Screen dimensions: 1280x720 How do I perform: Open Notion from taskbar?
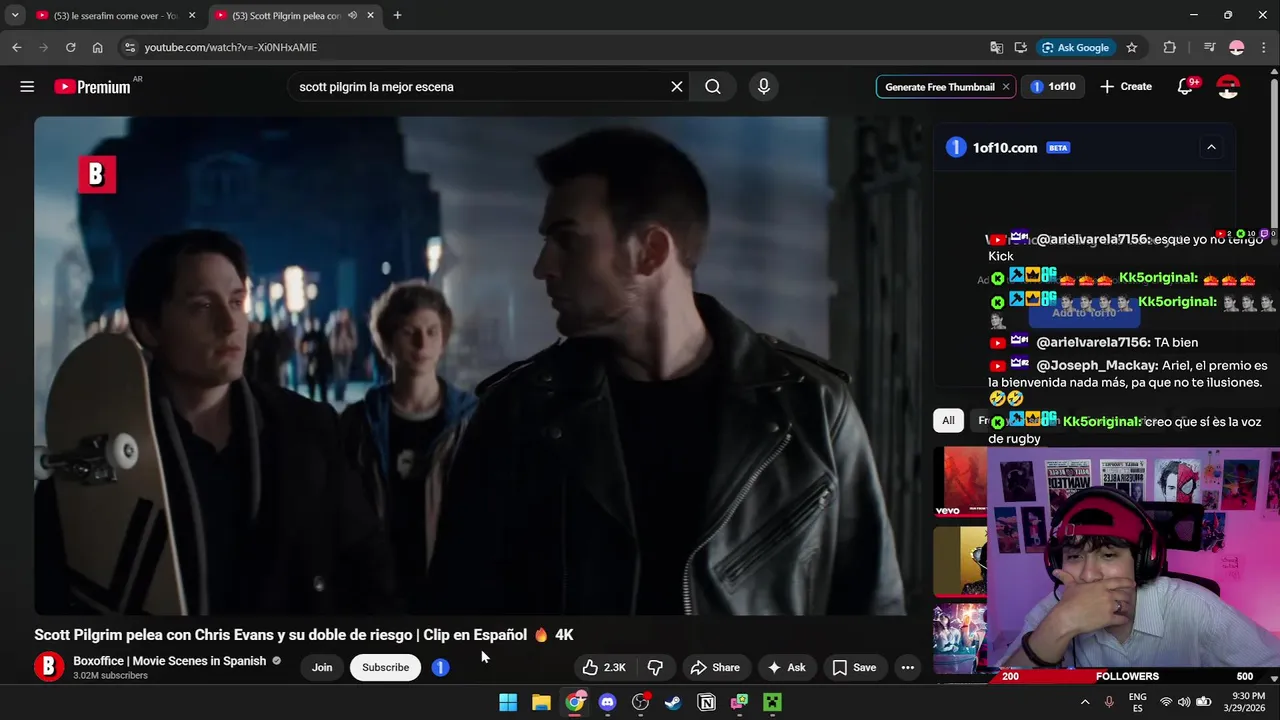tap(706, 702)
